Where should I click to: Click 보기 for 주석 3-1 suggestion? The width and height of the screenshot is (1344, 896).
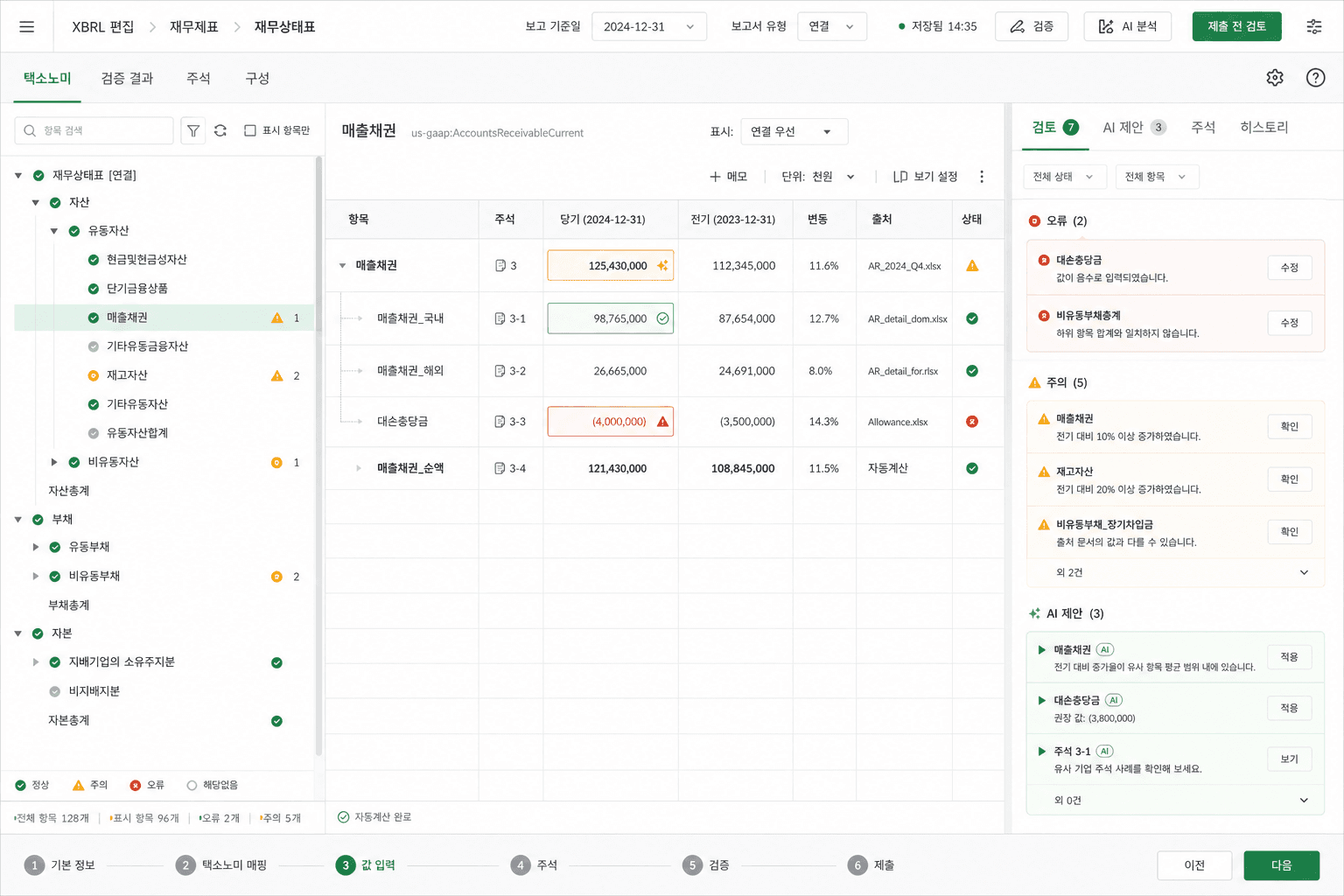click(x=1289, y=759)
